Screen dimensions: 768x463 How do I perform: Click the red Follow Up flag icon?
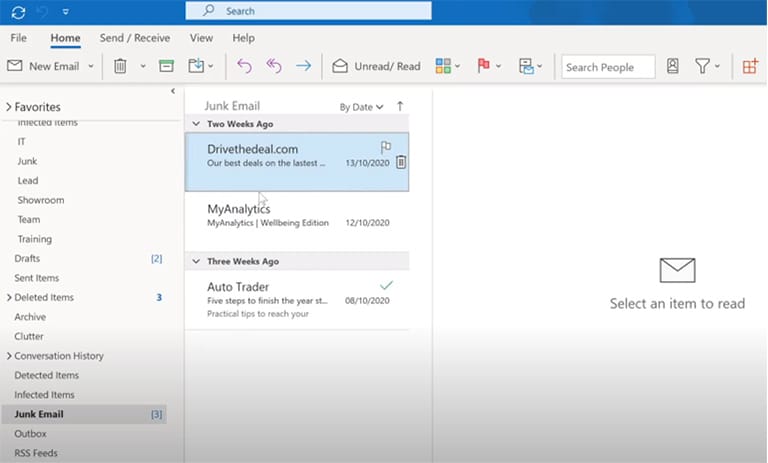point(483,65)
